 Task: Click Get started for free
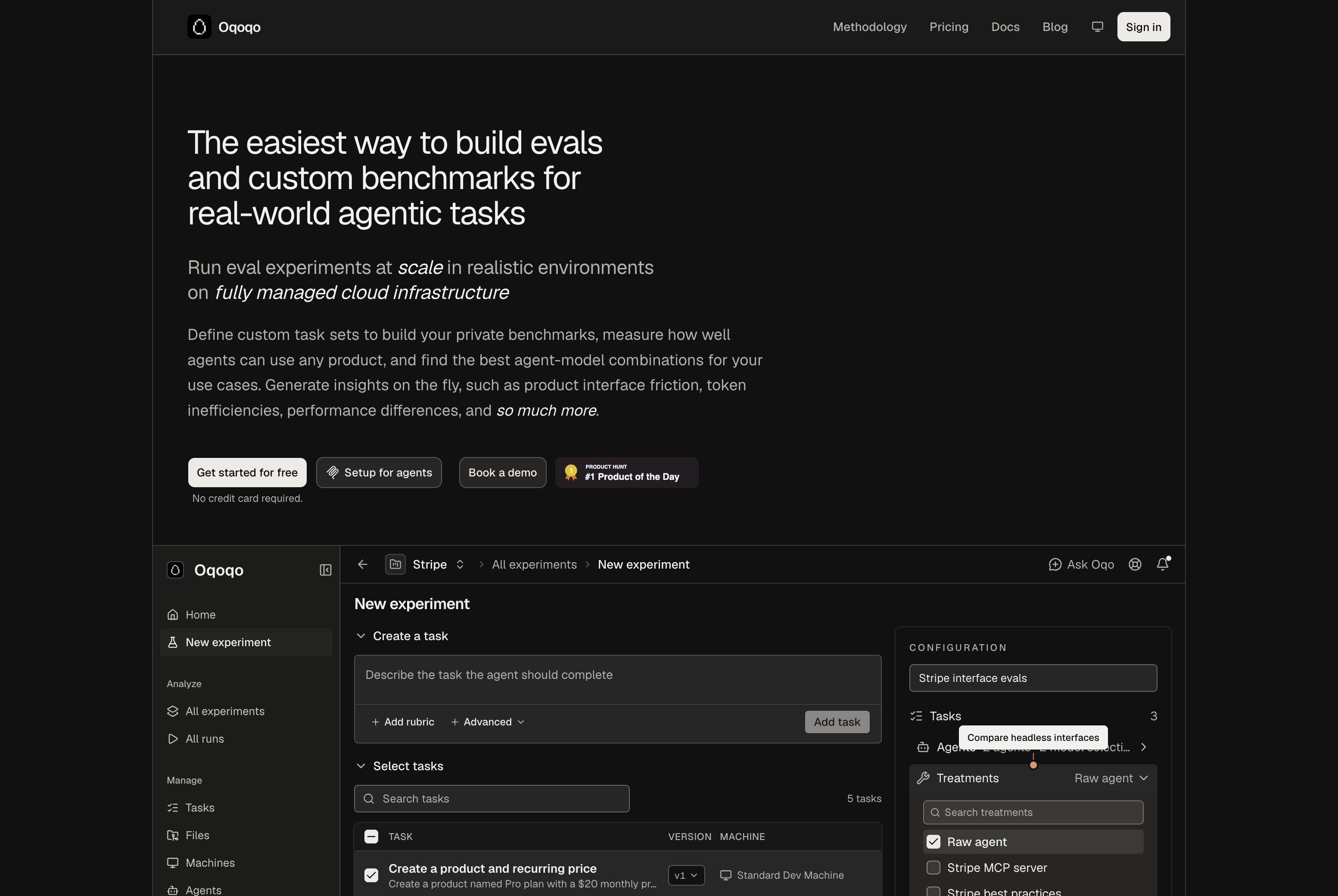pyautogui.click(x=247, y=473)
